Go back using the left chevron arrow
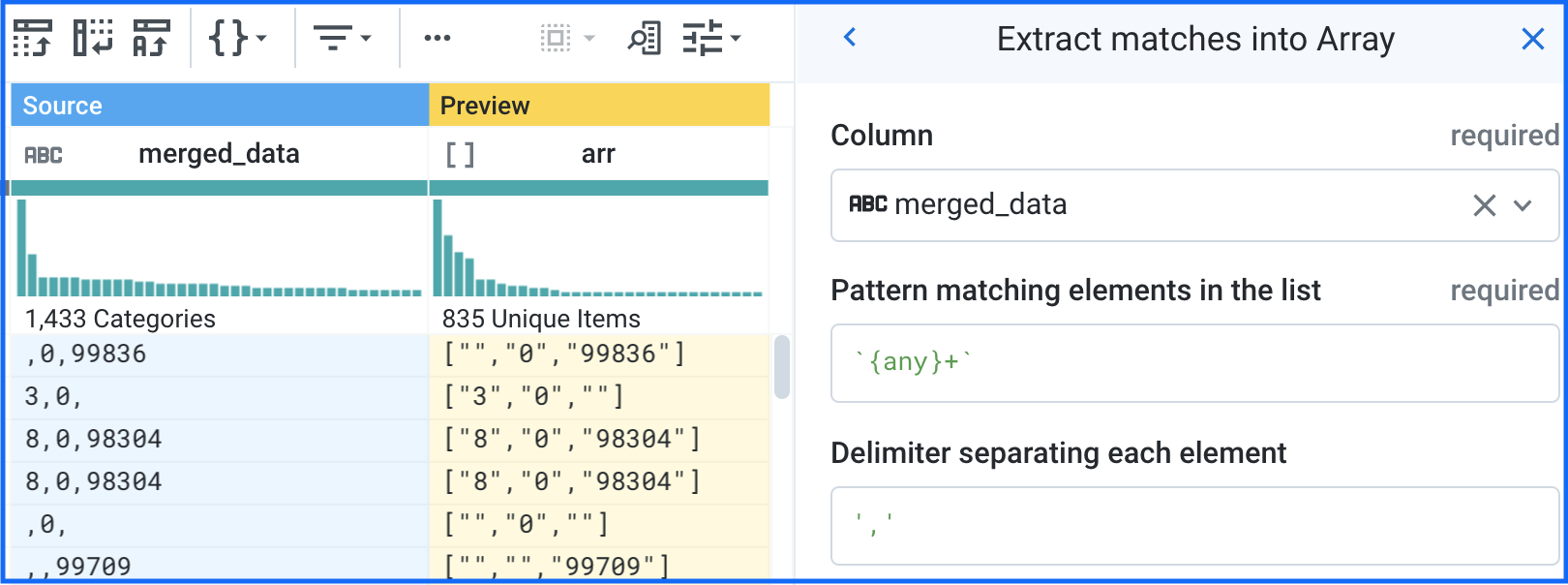Image resolution: width=1568 pixels, height=585 pixels. point(850,38)
